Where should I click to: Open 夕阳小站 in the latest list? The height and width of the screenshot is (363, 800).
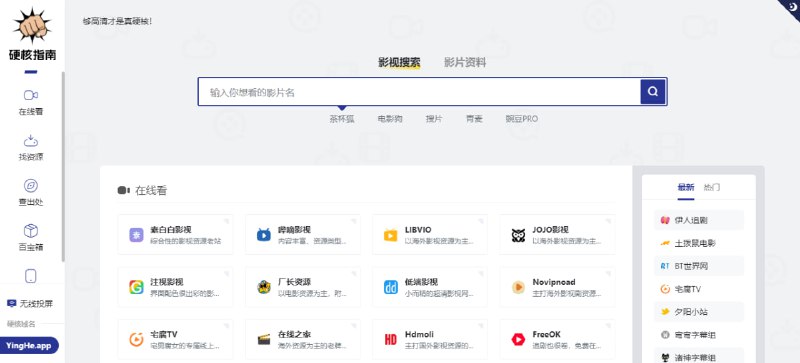click(x=698, y=311)
